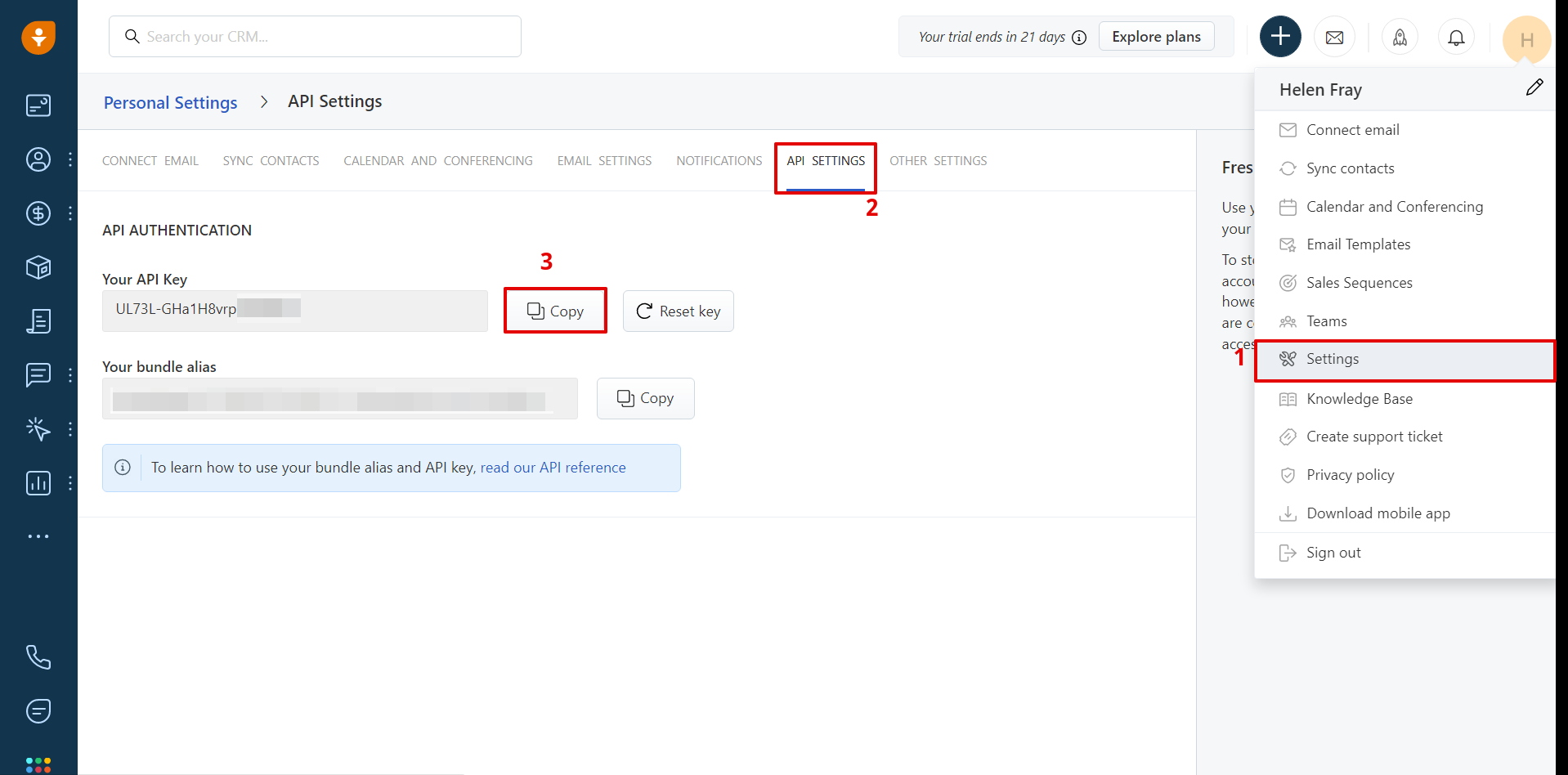Screen dimensions: 1568x775
Task: Click the Helen Fray name heading
Action: point(1320,90)
